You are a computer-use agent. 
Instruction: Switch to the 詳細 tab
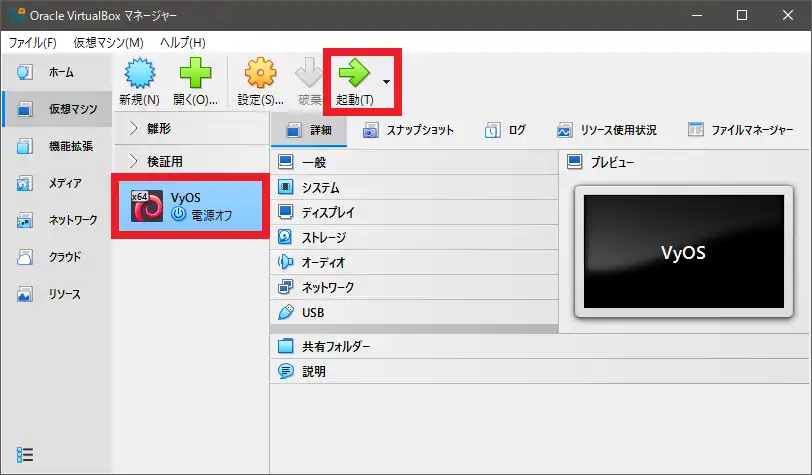pos(309,130)
